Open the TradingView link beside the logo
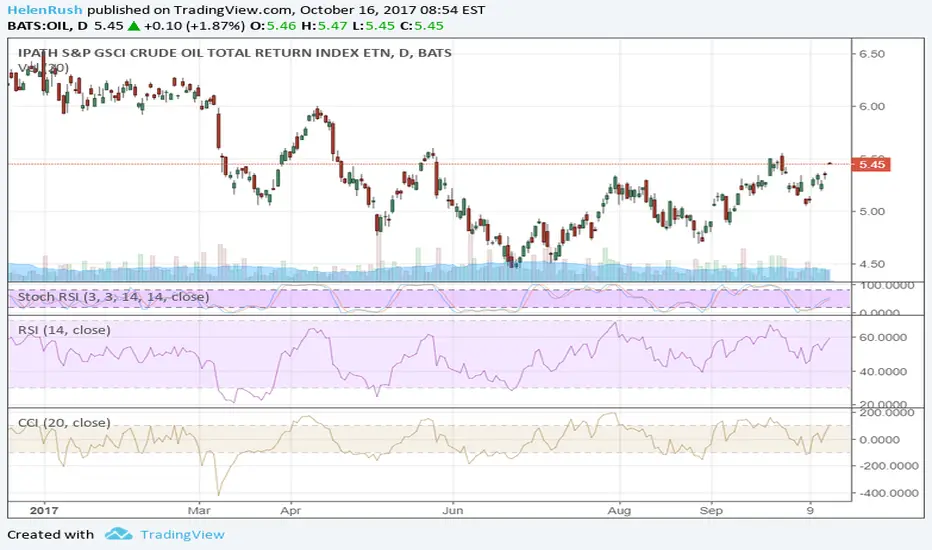The height and width of the screenshot is (550, 932). tap(182, 535)
